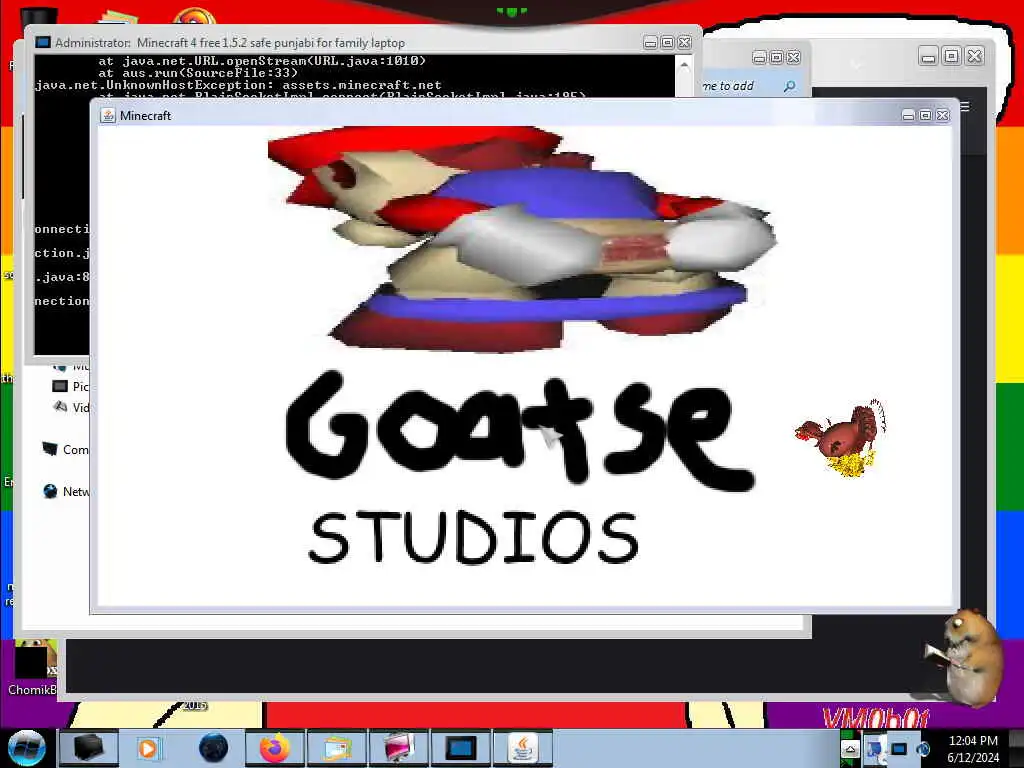
Task: Minimize the small Explorer window behind
Action: 759,57
